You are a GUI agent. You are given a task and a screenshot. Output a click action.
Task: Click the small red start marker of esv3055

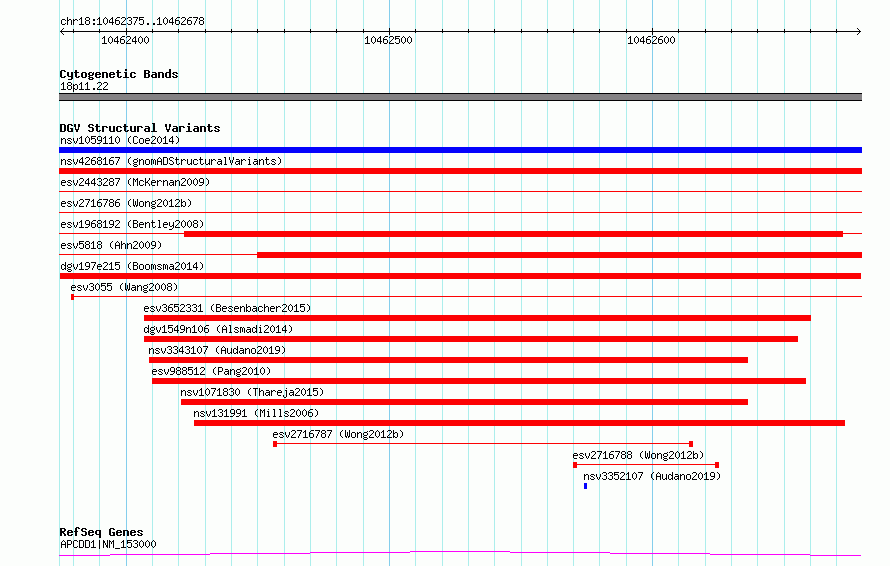click(x=73, y=297)
